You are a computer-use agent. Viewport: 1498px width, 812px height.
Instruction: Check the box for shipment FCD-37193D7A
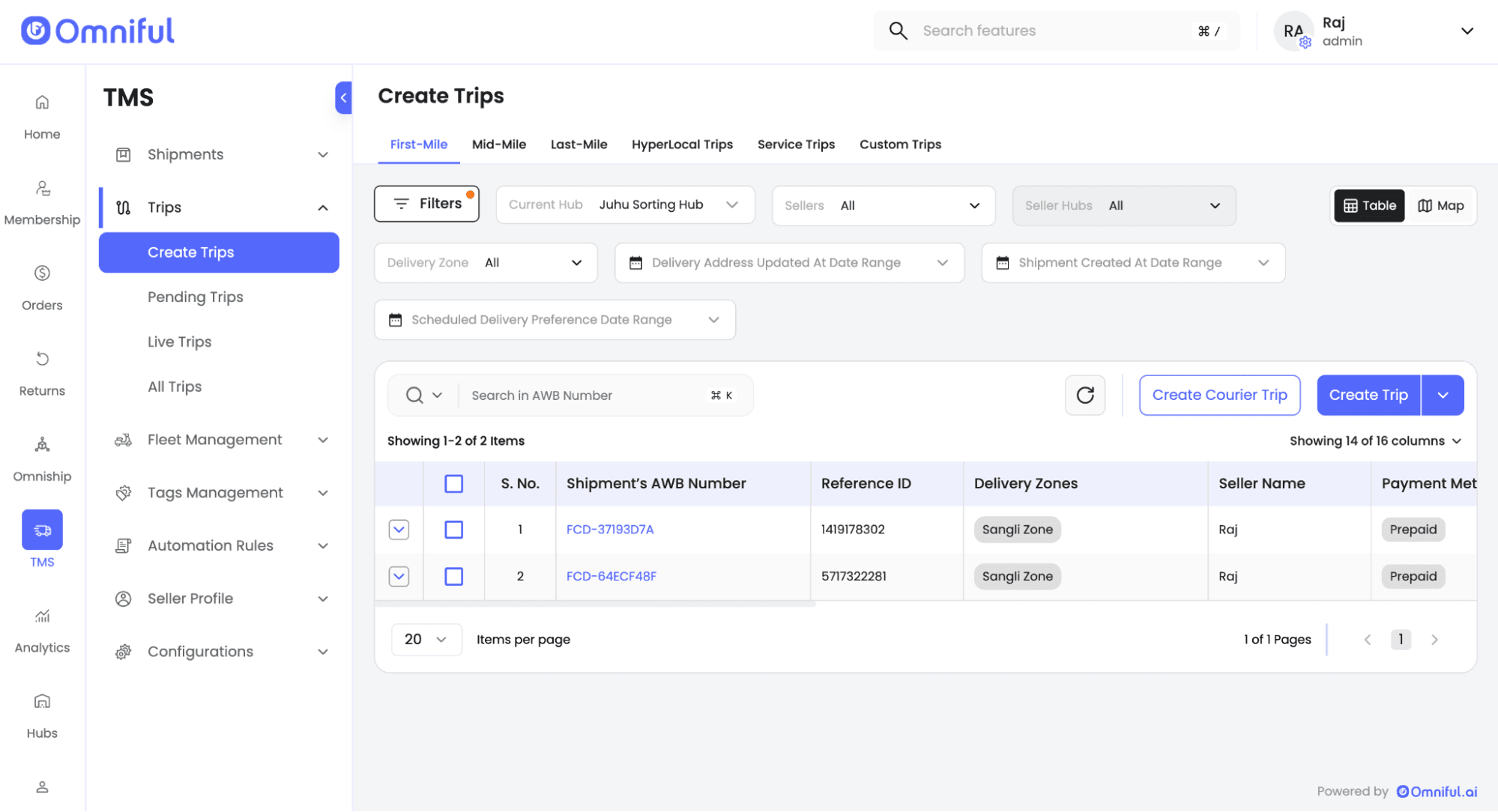pos(453,530)
